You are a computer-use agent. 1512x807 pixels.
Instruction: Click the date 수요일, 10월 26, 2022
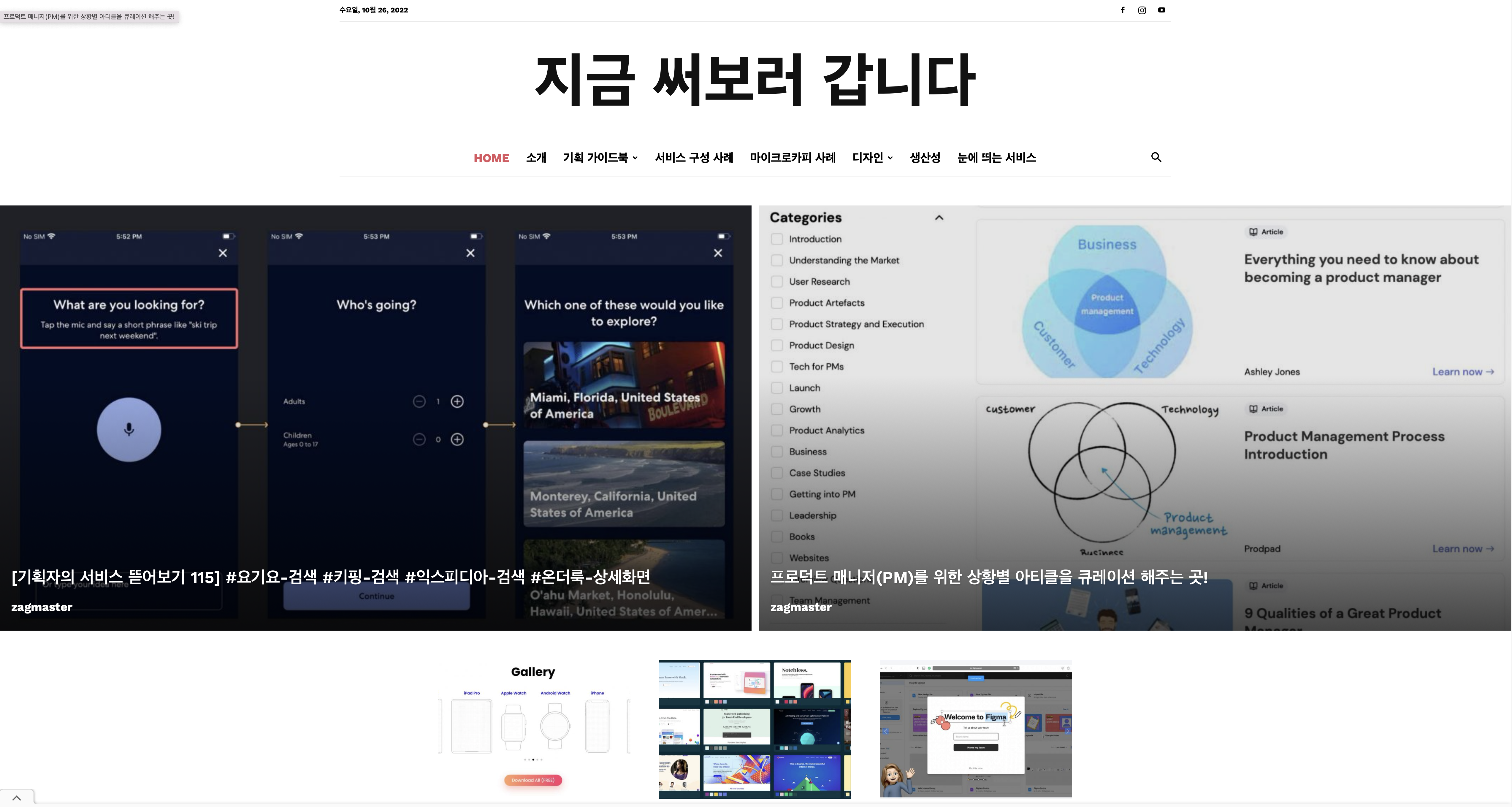[373, 10]
